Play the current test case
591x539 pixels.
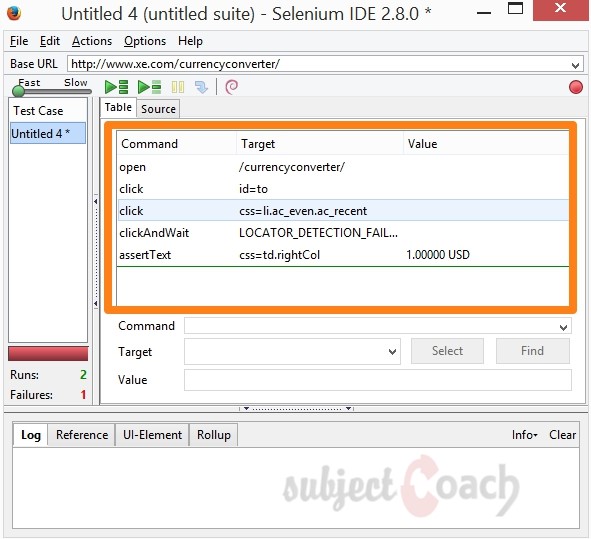click(150, 87)
